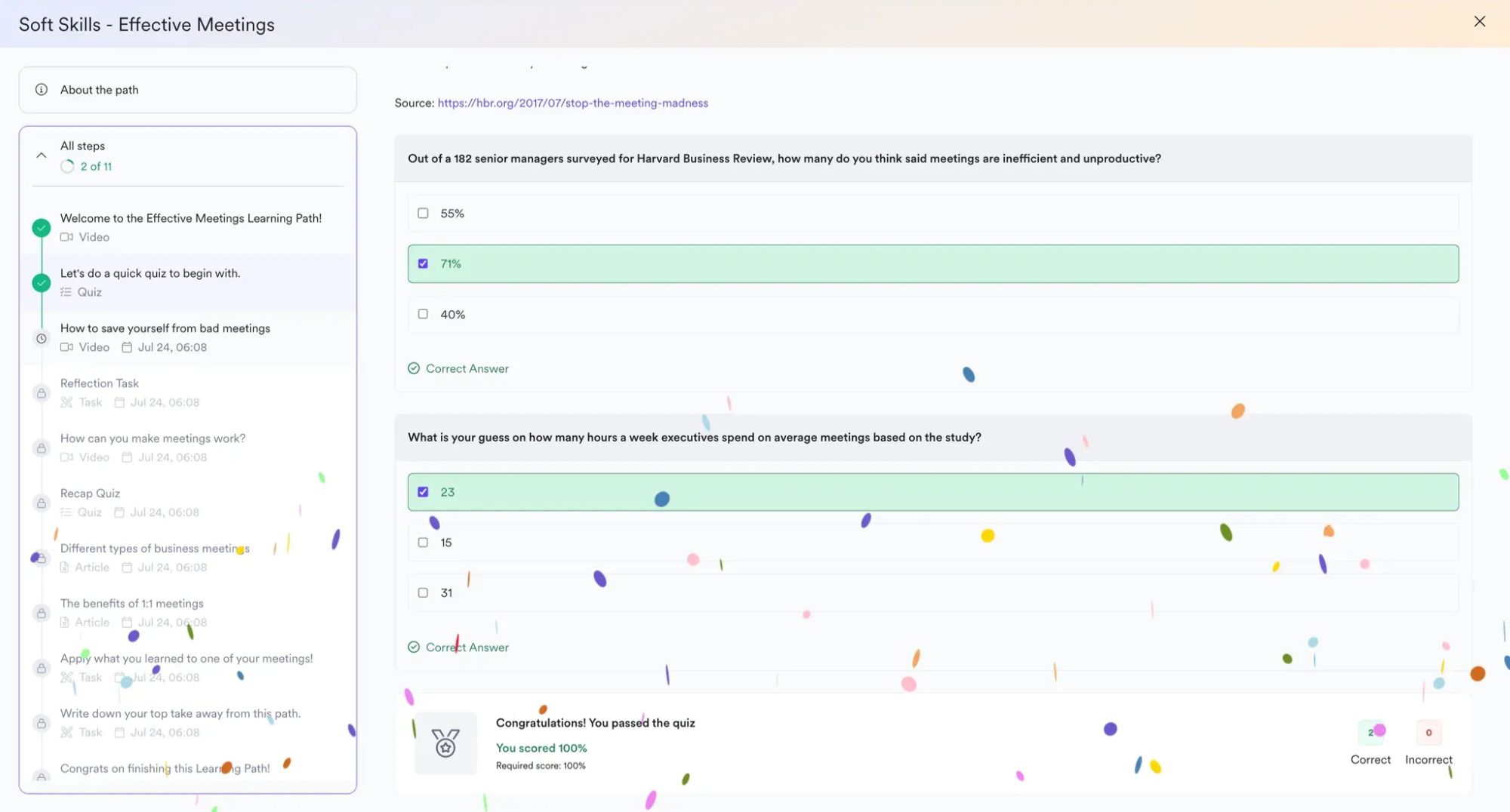
Task: Click the calendar icon next to Recap Quiz date
Action: (121, 512)
